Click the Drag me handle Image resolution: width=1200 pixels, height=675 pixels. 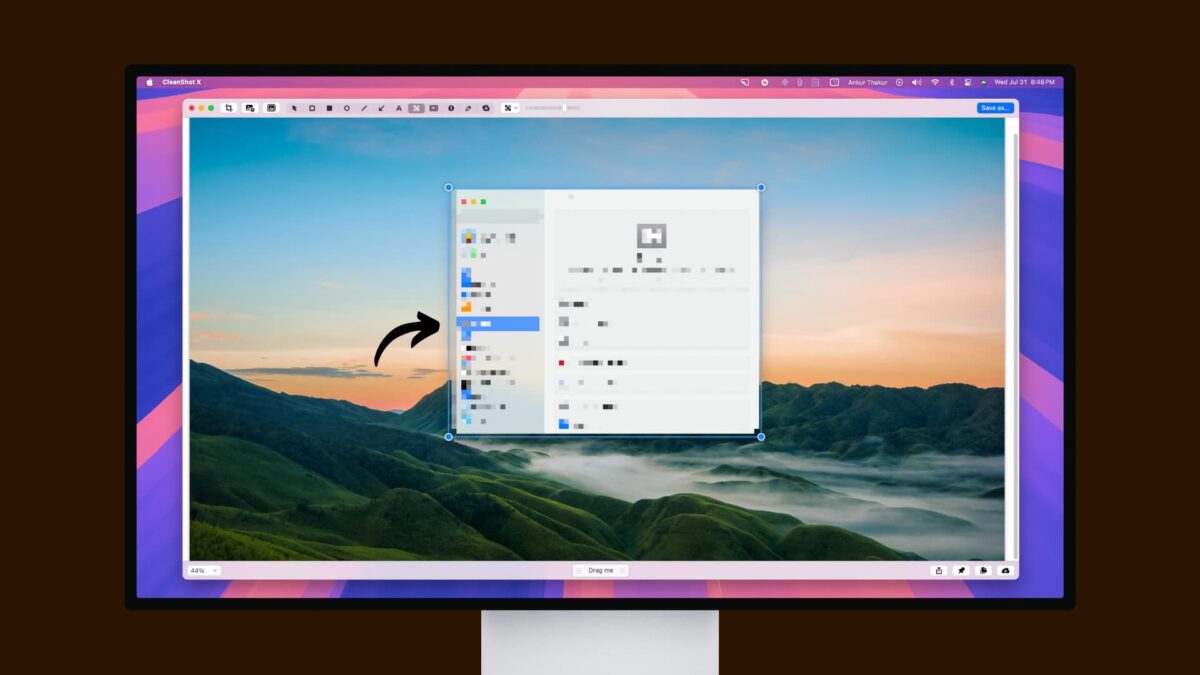pos(600,570)
